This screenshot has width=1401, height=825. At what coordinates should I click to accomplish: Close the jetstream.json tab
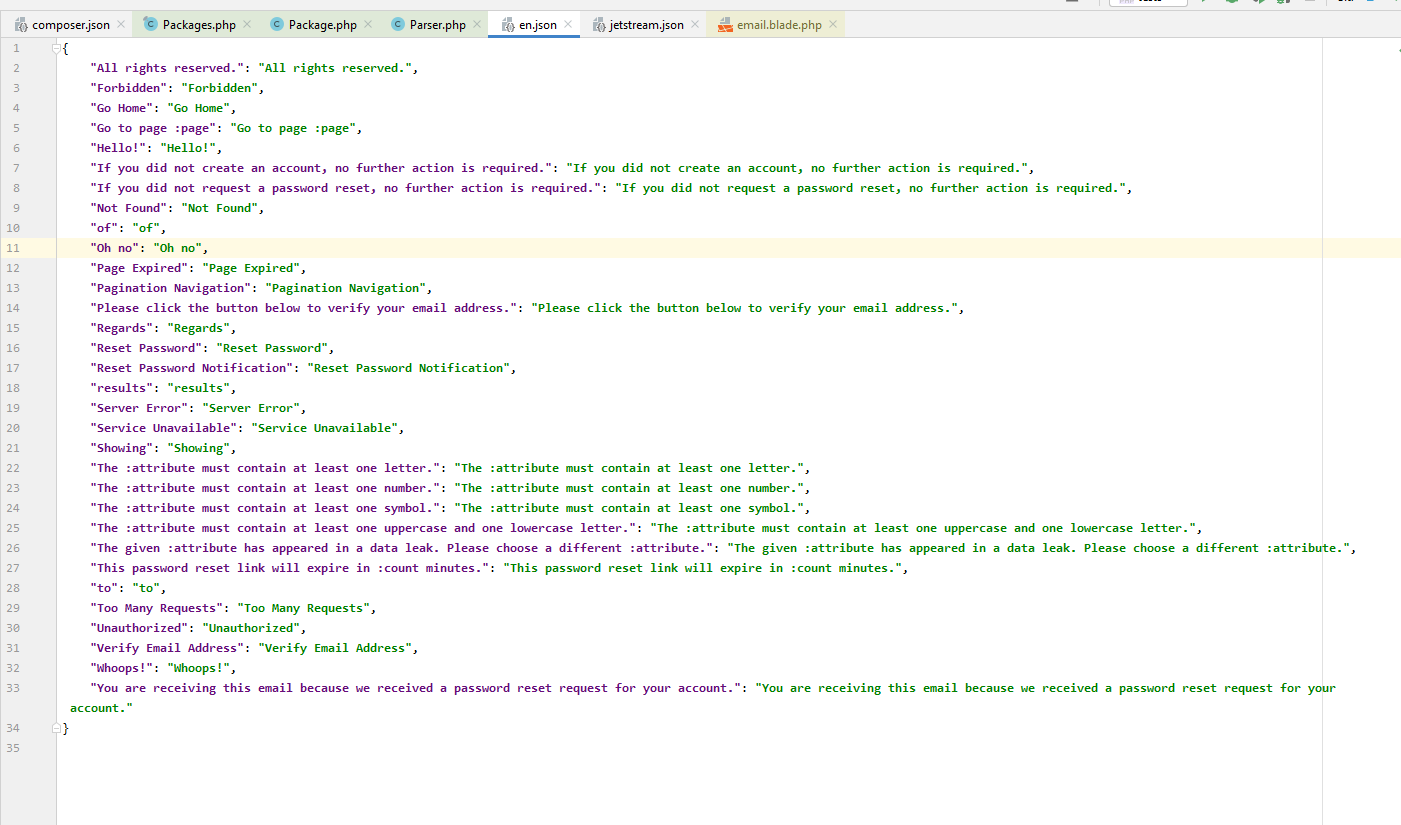[695, 25]
